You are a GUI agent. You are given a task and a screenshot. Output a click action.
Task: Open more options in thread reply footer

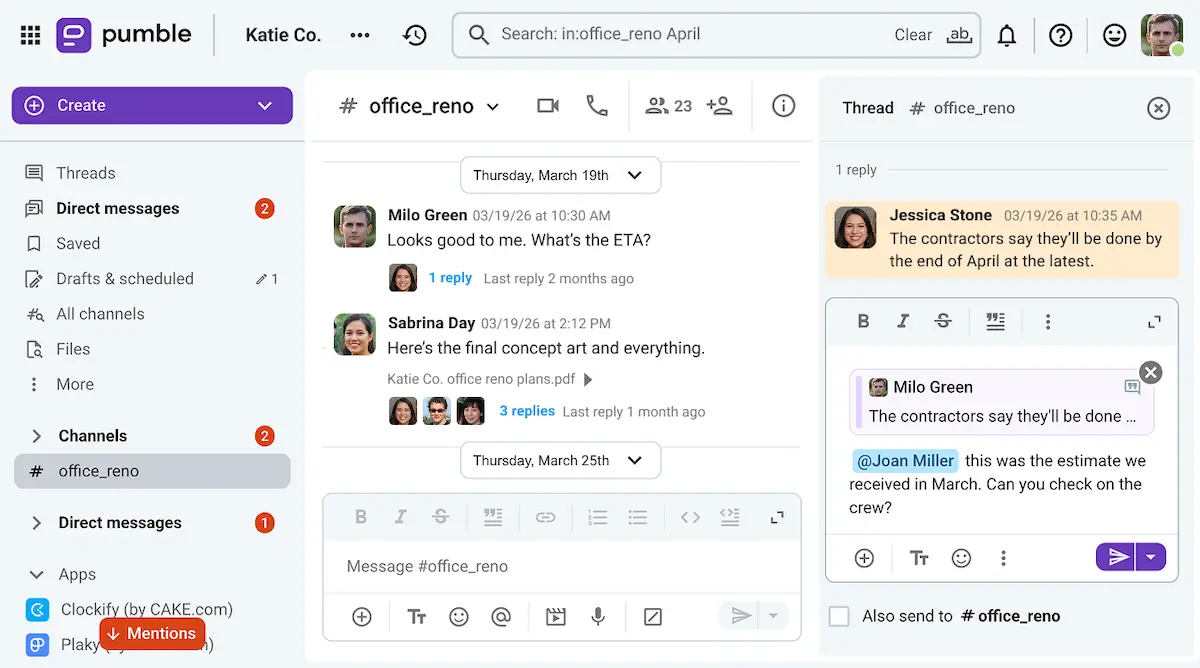[x=1003, y=558]
